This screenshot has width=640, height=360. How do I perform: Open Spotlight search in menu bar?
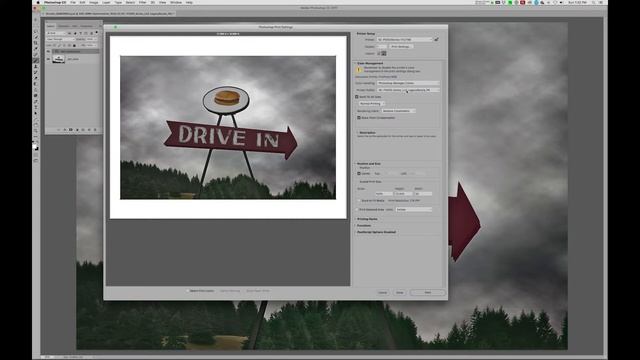pyautogui.click(x=593, y=2)
